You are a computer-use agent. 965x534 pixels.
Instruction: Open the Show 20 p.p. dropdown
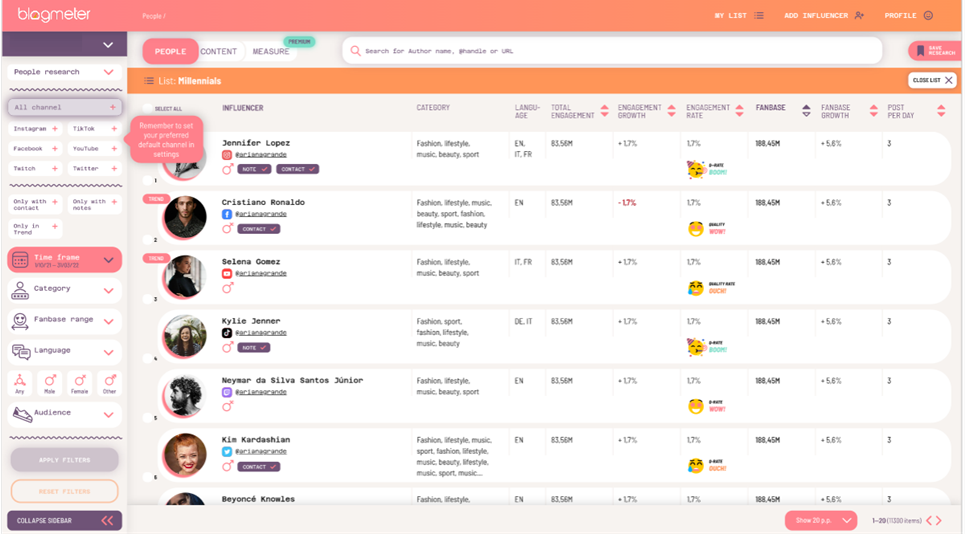(x=821, y=520)
